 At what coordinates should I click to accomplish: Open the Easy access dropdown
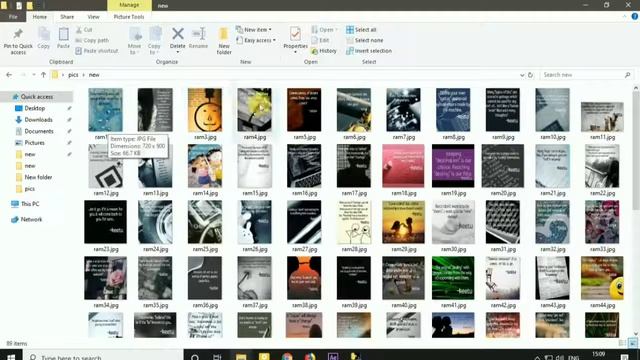coord(256,40)
